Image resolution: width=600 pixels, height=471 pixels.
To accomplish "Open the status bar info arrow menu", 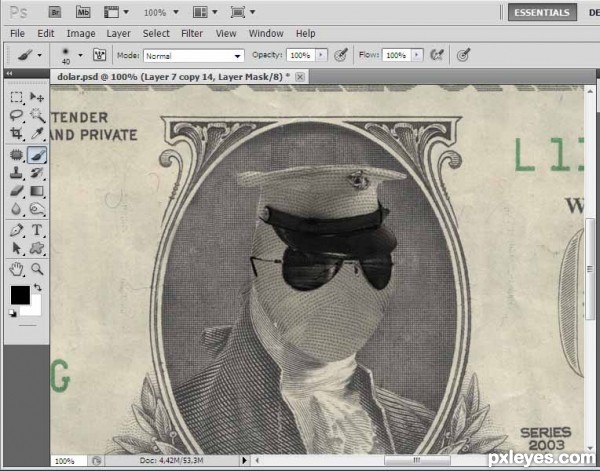I will pyautogui.click(x=245, y=461).
